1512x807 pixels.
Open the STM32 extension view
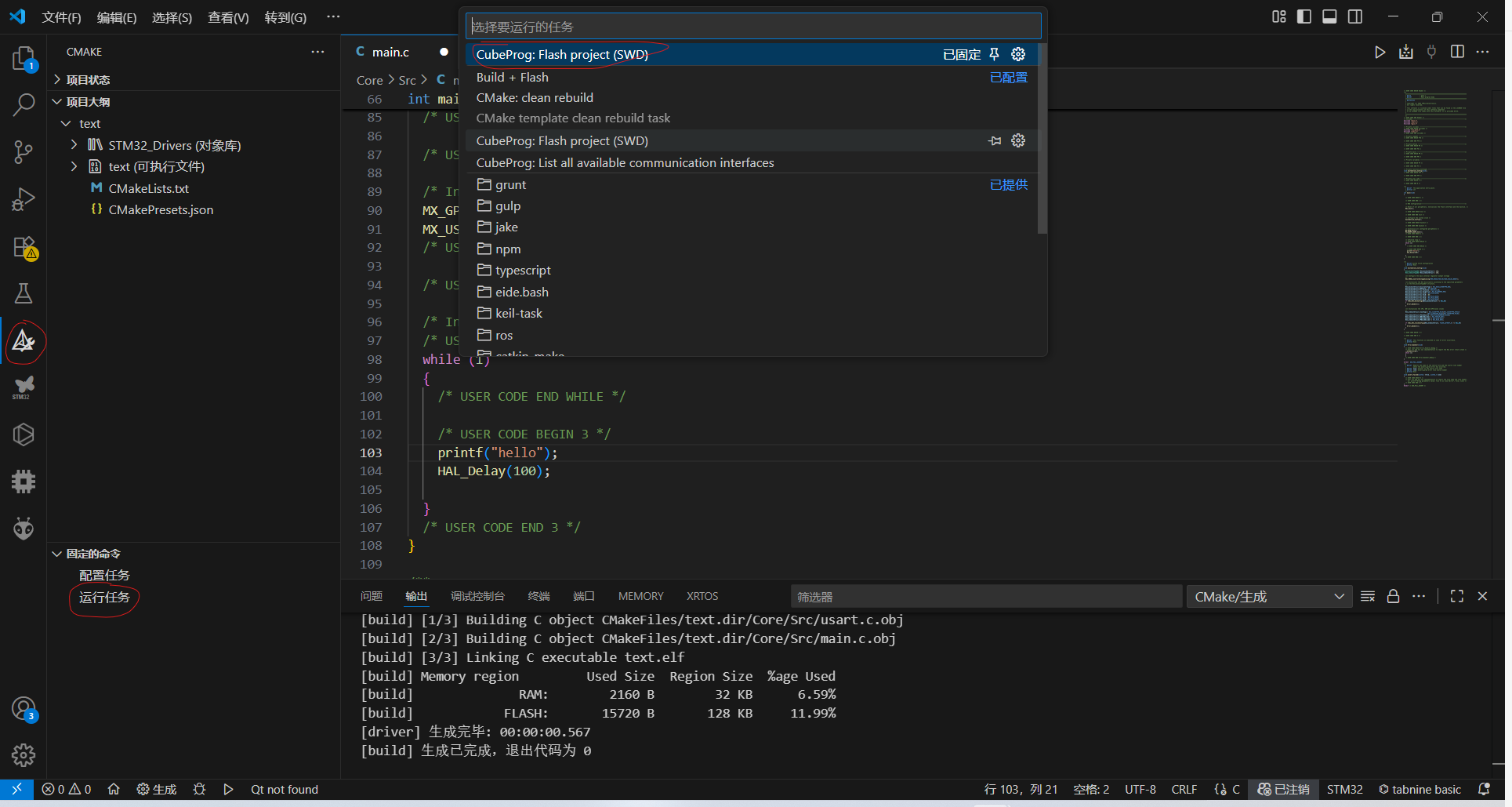pos(24,387)
